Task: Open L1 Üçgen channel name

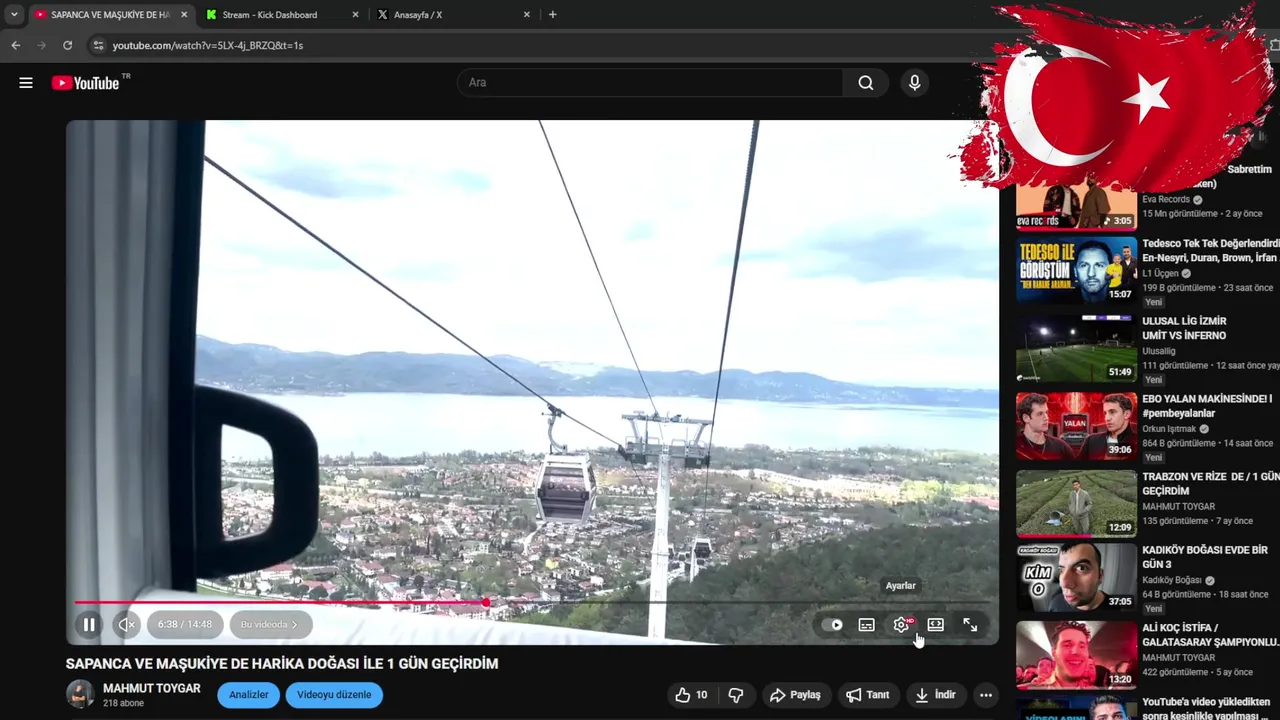Action: [x=1160, y=273]
